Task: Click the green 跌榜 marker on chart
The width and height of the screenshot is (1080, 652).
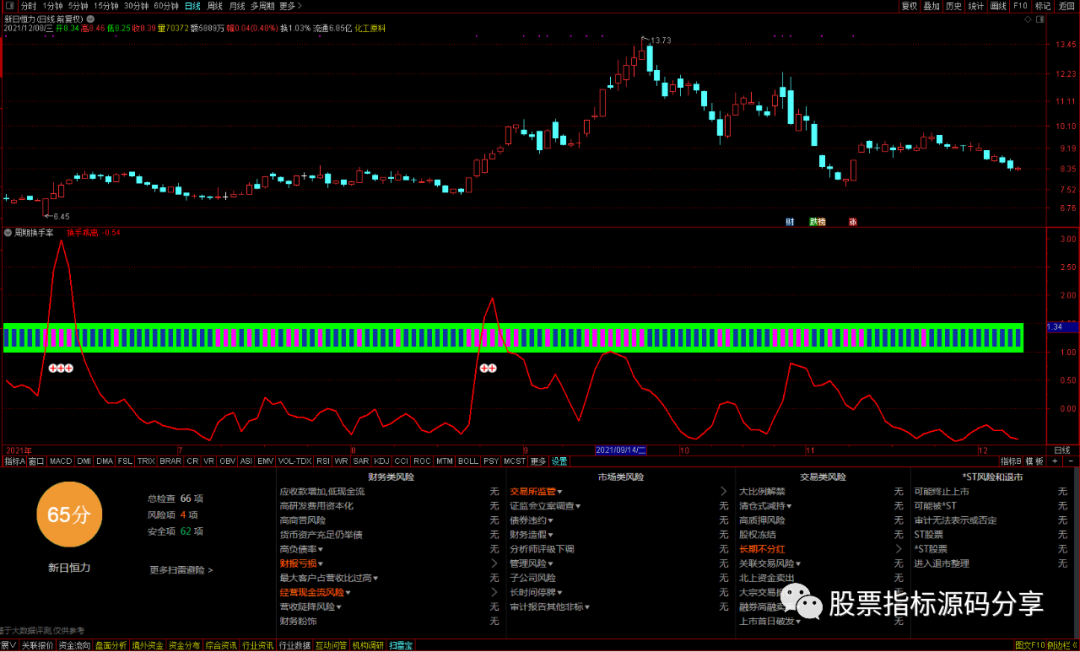Action: point(818,222)
